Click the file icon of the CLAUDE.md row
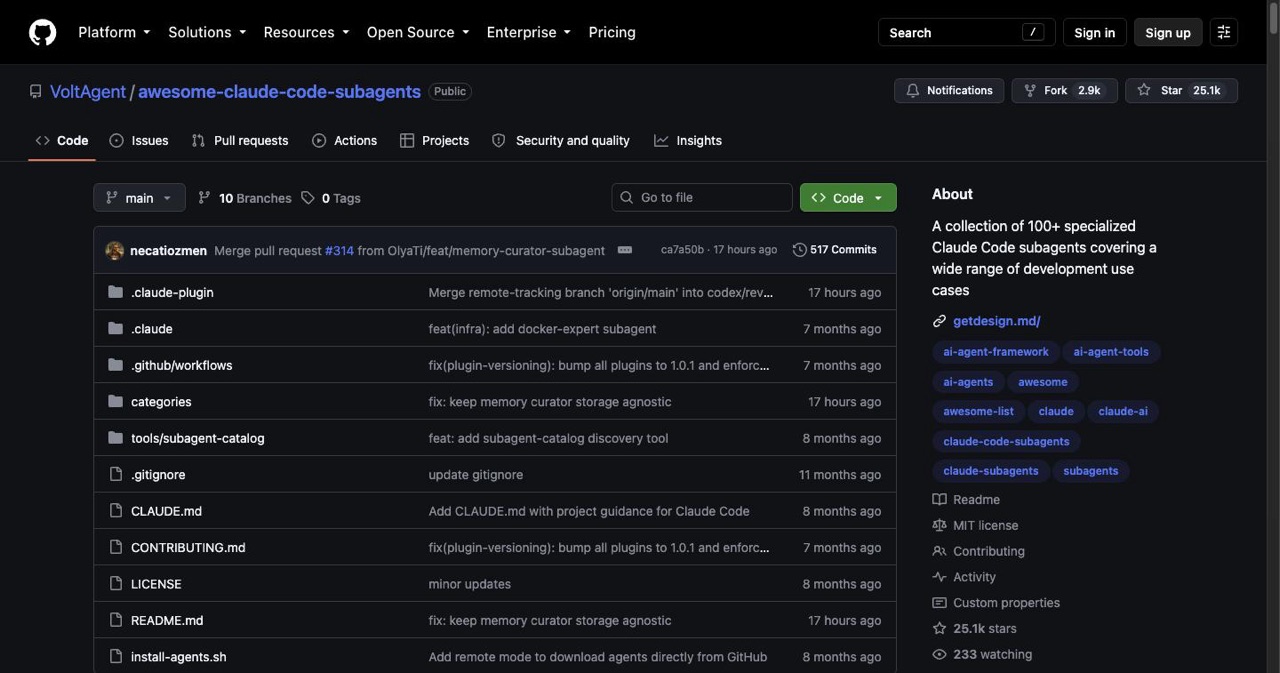 pos(115,511)
